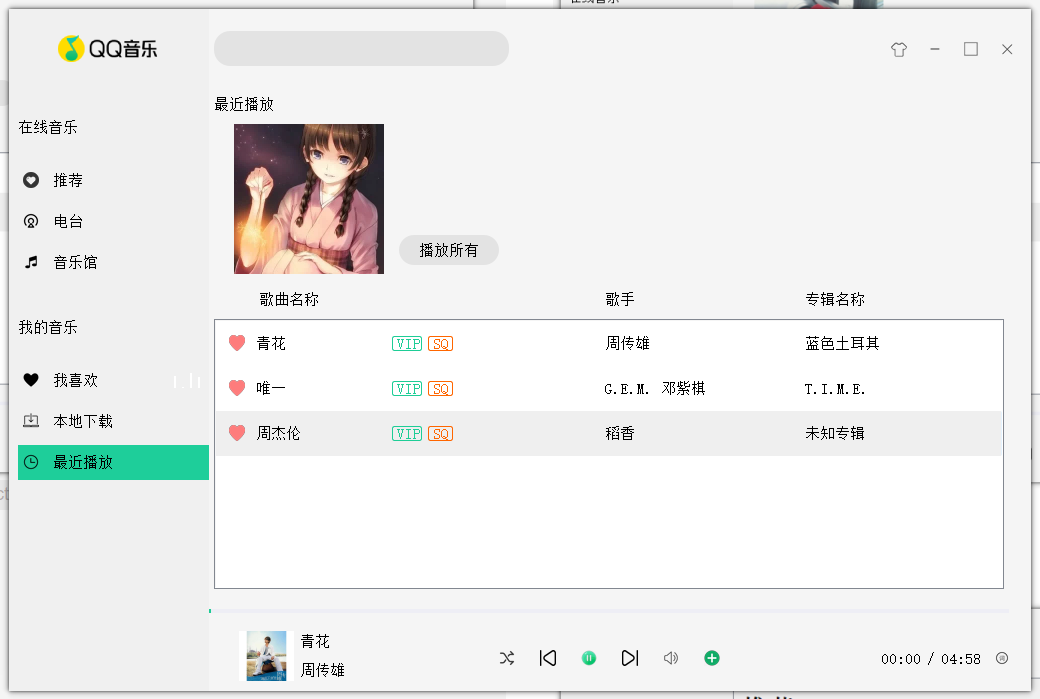Open 本地下载 local downloads
The image size is (1040, 699).
pyautogui.click(x=113, y=421)
